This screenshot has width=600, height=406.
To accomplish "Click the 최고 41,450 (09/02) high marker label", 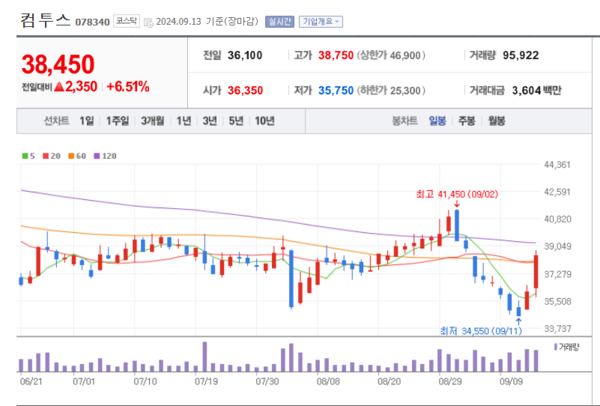I will click(x=457, y=194).
